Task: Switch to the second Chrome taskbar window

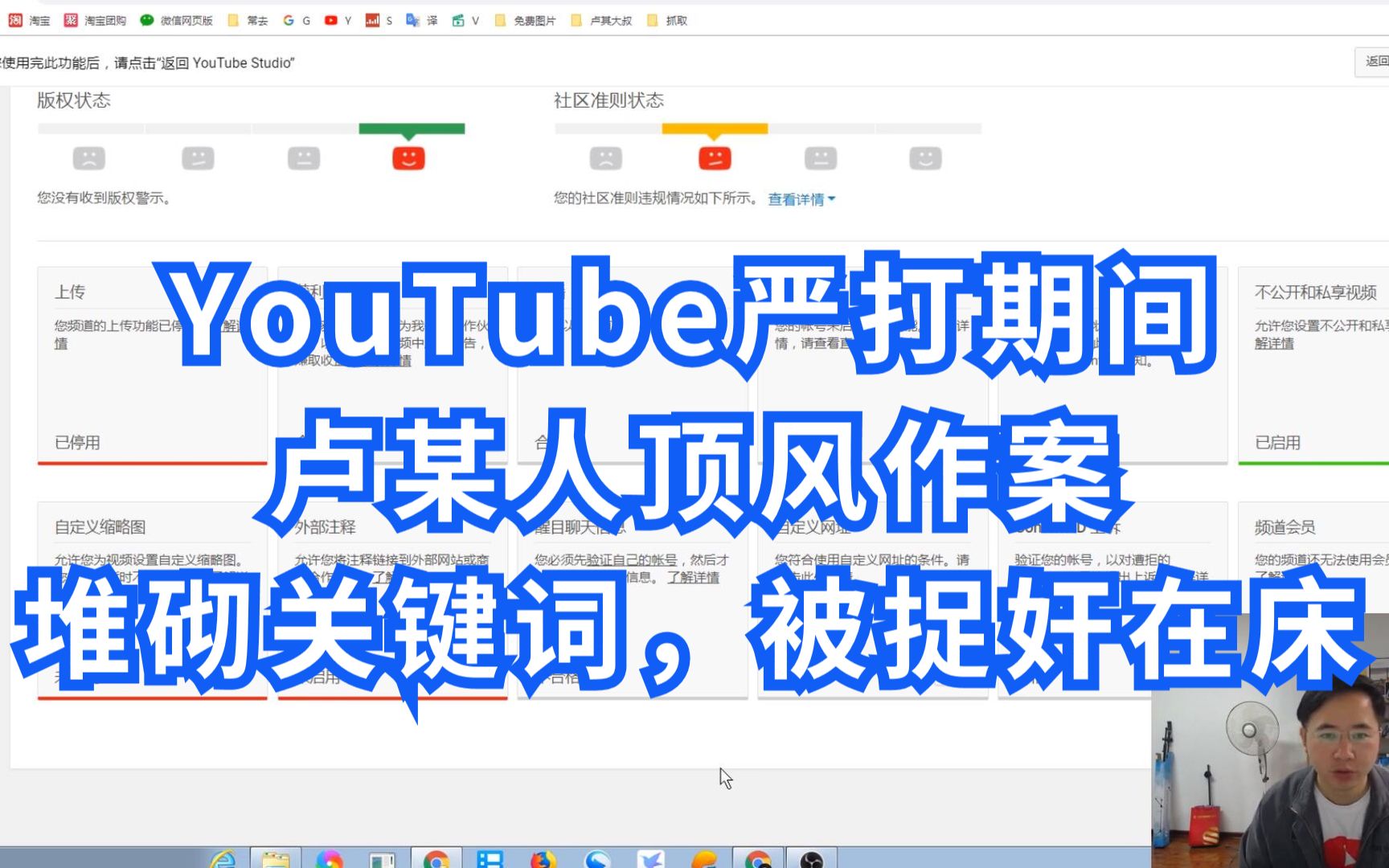Action: 758,858
